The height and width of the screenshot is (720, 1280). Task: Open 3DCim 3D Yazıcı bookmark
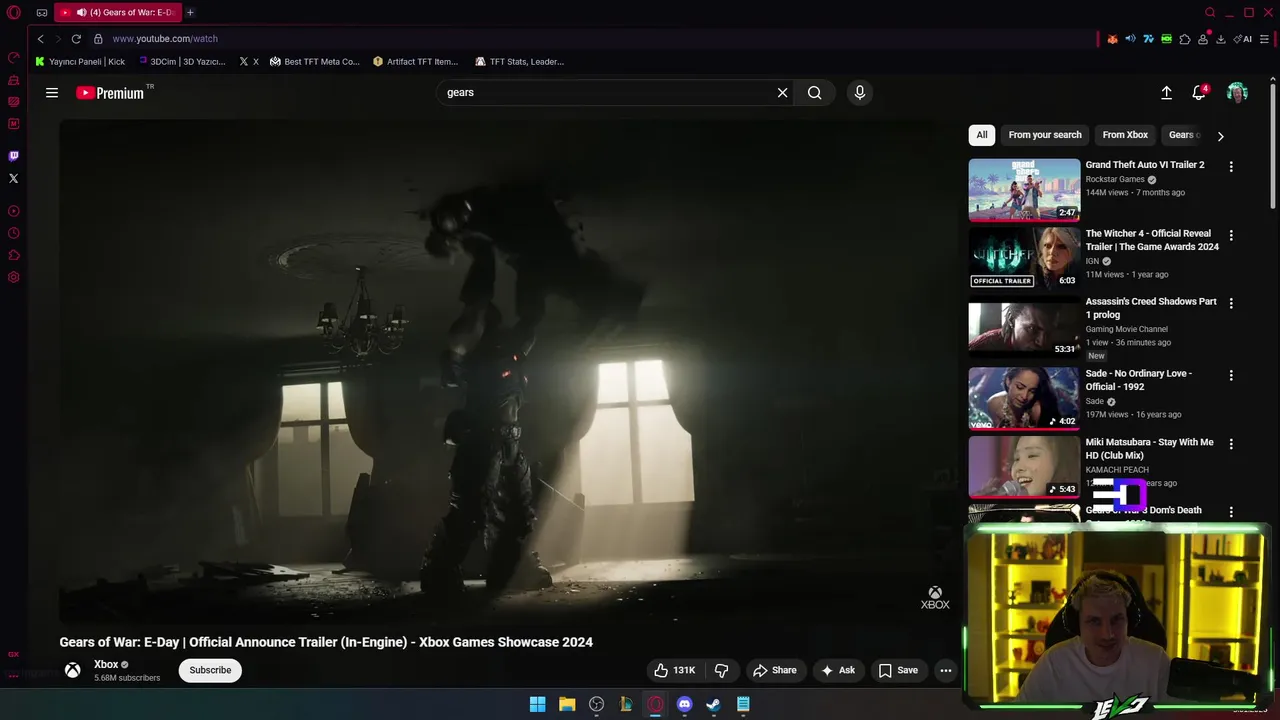pos(183,62)
